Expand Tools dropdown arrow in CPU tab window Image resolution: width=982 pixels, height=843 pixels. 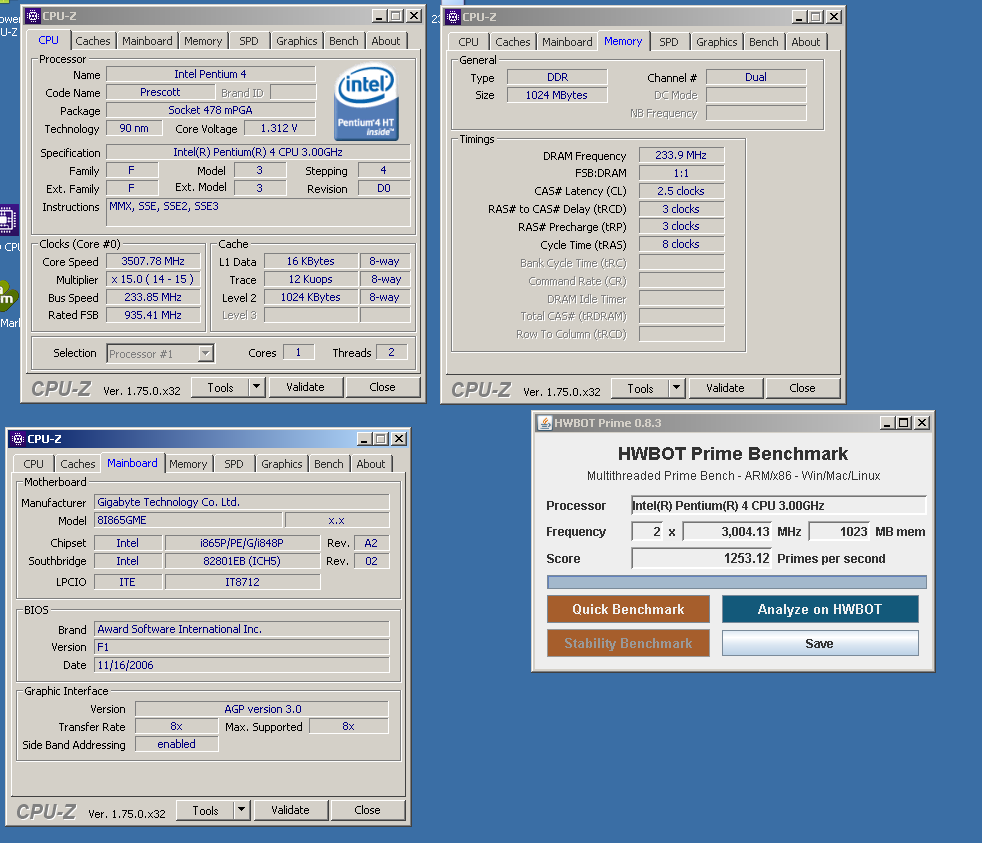[x=257, y=387]
